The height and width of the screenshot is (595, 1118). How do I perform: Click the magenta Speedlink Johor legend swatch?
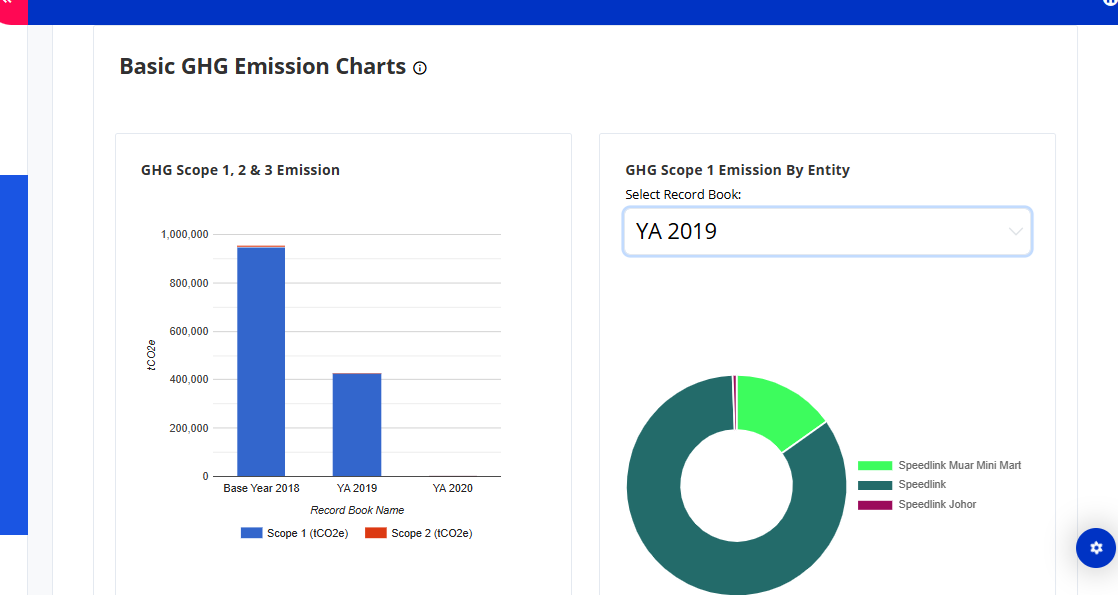click(x=874, y=505)
